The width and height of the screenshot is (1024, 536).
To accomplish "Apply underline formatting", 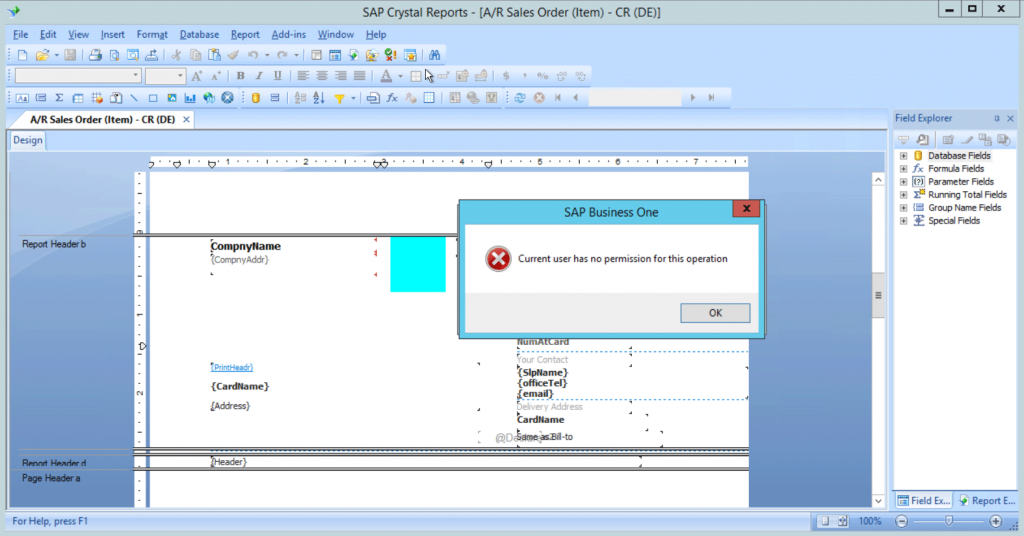I will coord(278,76).
